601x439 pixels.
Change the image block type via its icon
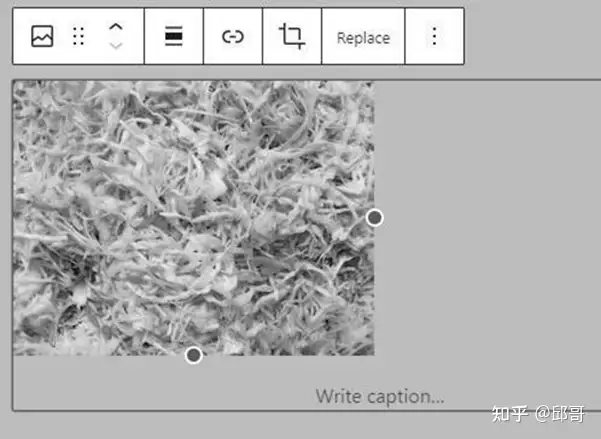pyautogui.click(x=42, y=36)
